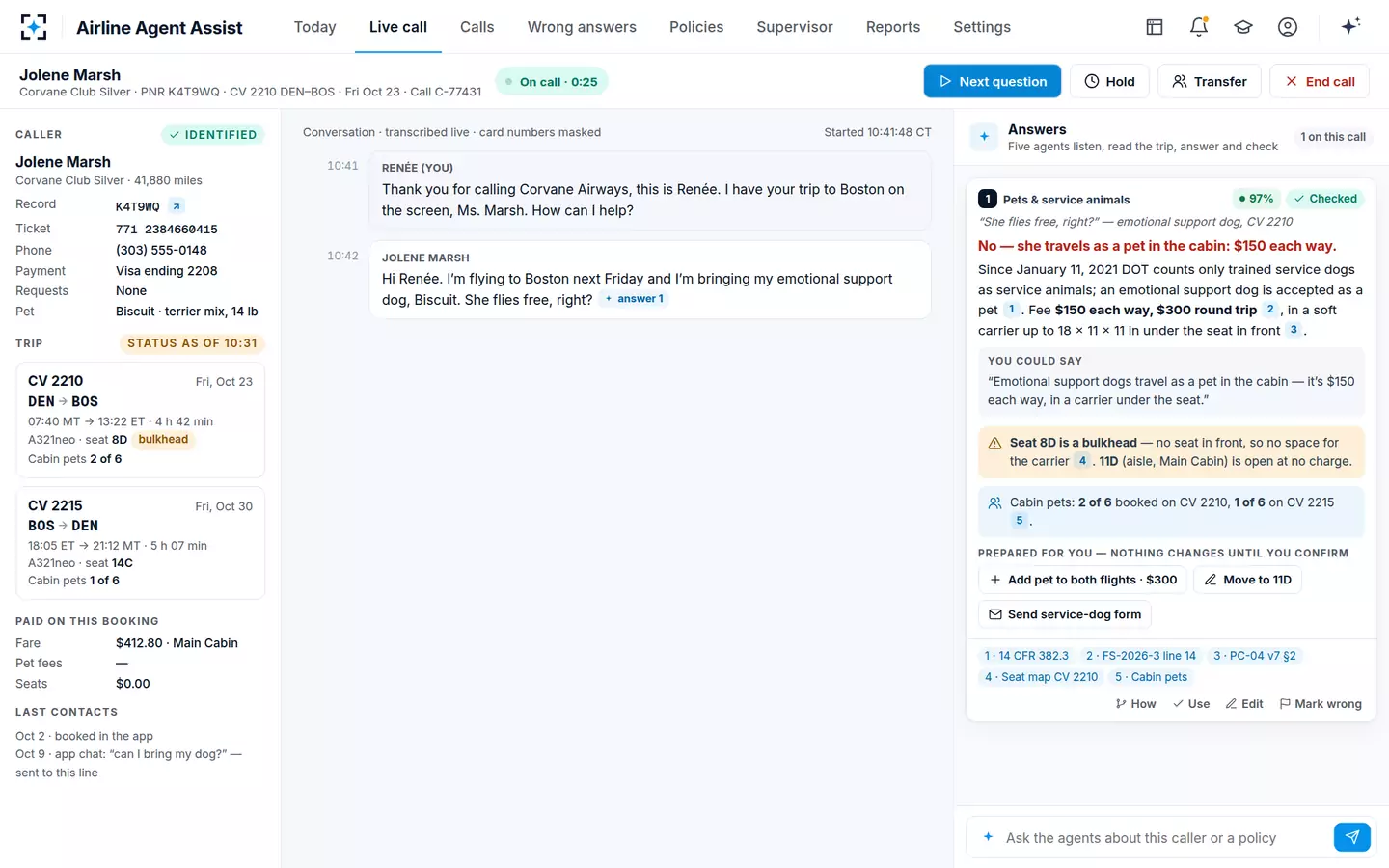
Task: Open the layout panel icon in header
Action: pos(1155,27)
